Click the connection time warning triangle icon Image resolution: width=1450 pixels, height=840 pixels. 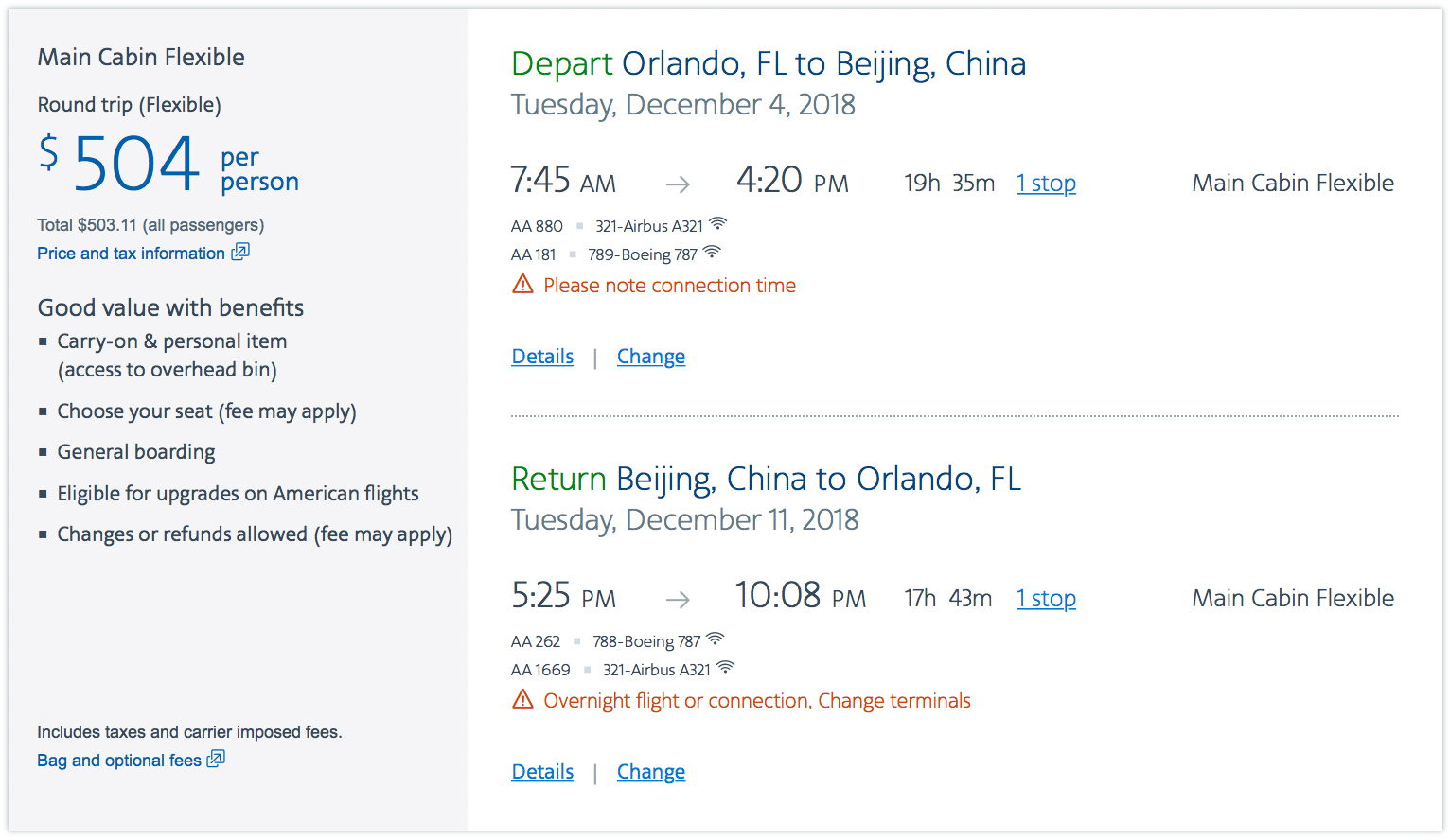click(522, 284)
